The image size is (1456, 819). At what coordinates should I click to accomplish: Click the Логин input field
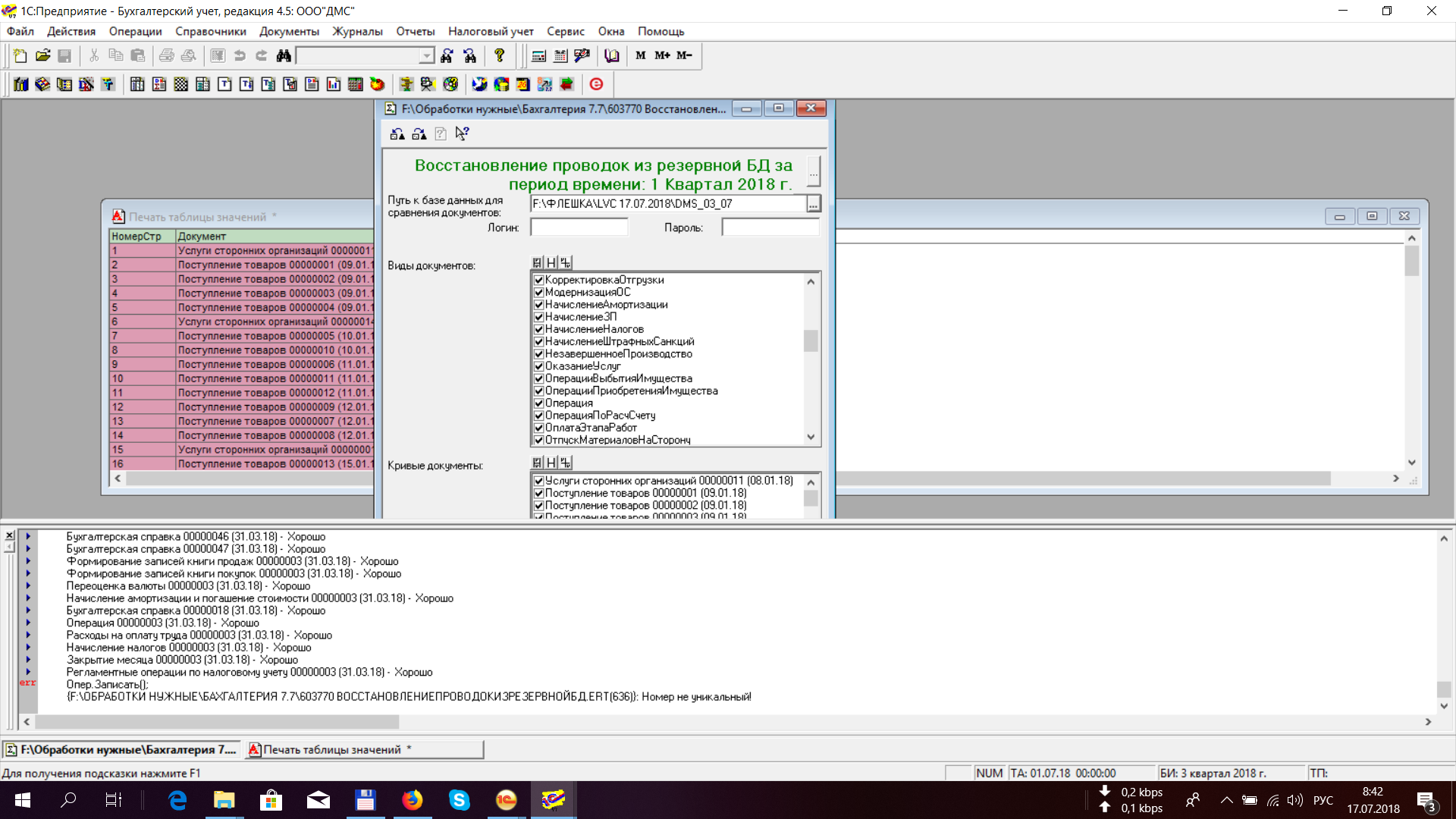pyautogui.click(x=579, y=227)
